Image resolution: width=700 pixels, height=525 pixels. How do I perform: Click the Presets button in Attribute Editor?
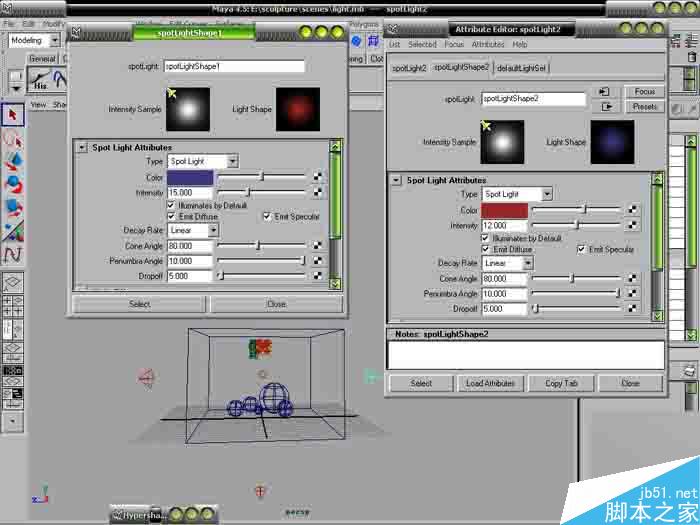(645, 107)
